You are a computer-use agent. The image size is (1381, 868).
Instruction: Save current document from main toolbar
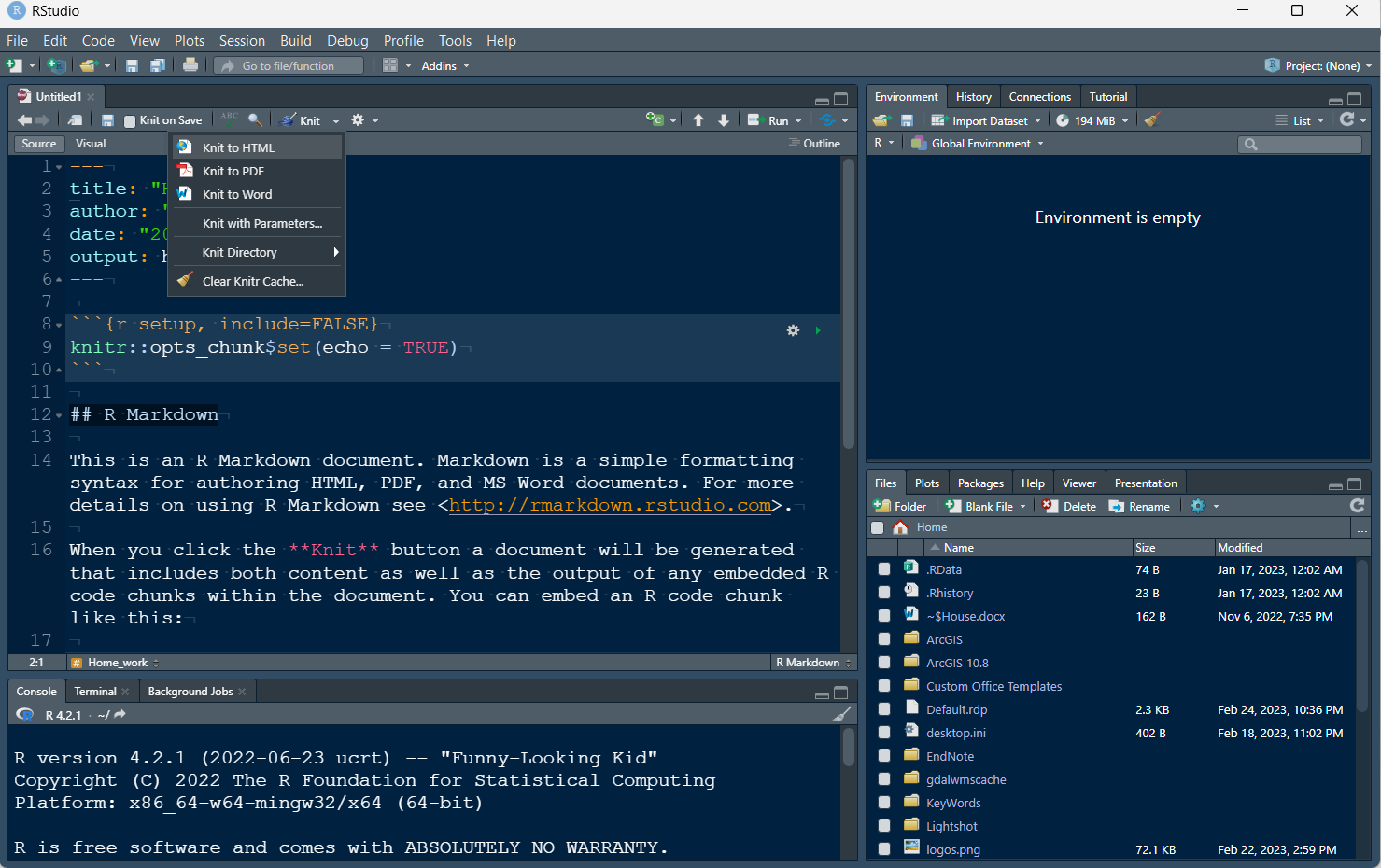pyautogui.click(x=132, y=65)
